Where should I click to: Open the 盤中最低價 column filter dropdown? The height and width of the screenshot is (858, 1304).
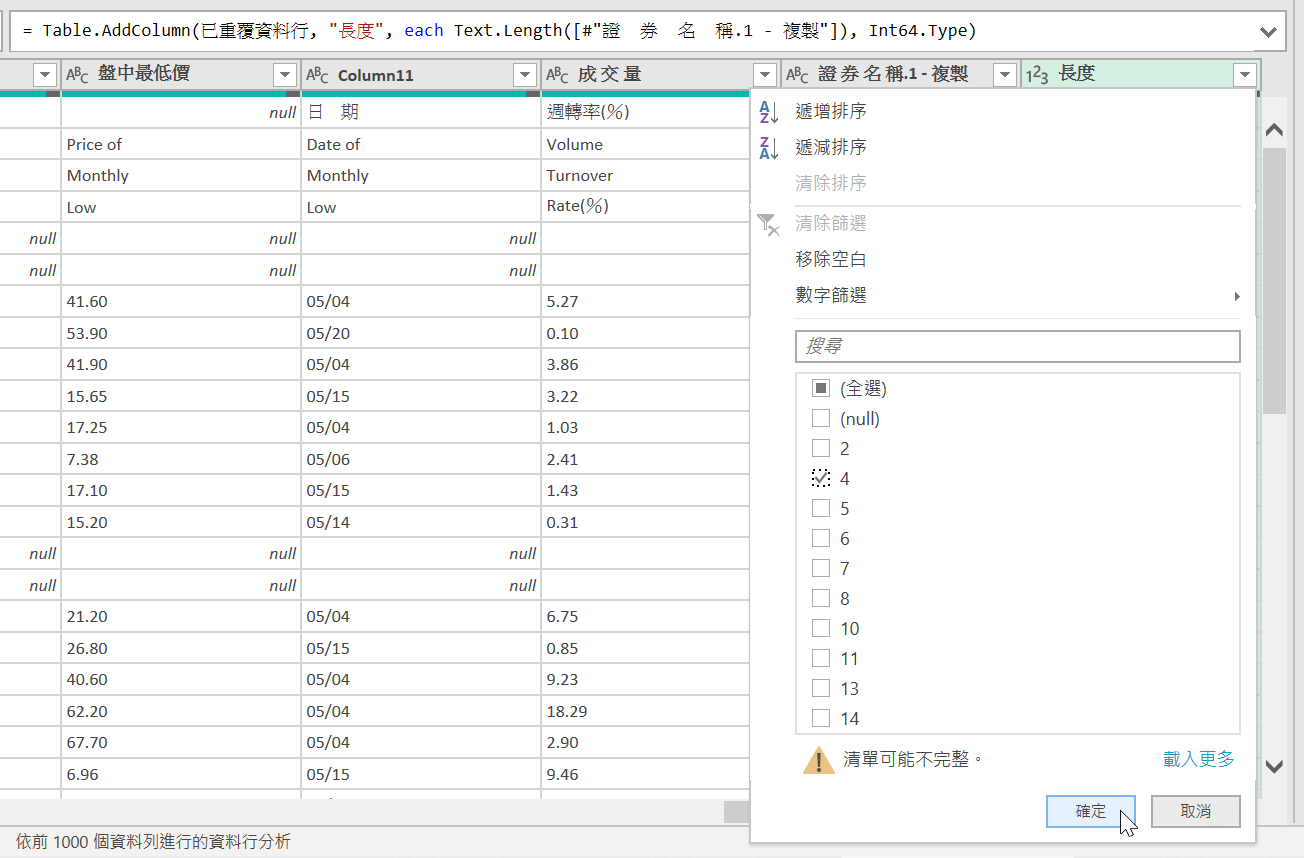click(285, 74)
